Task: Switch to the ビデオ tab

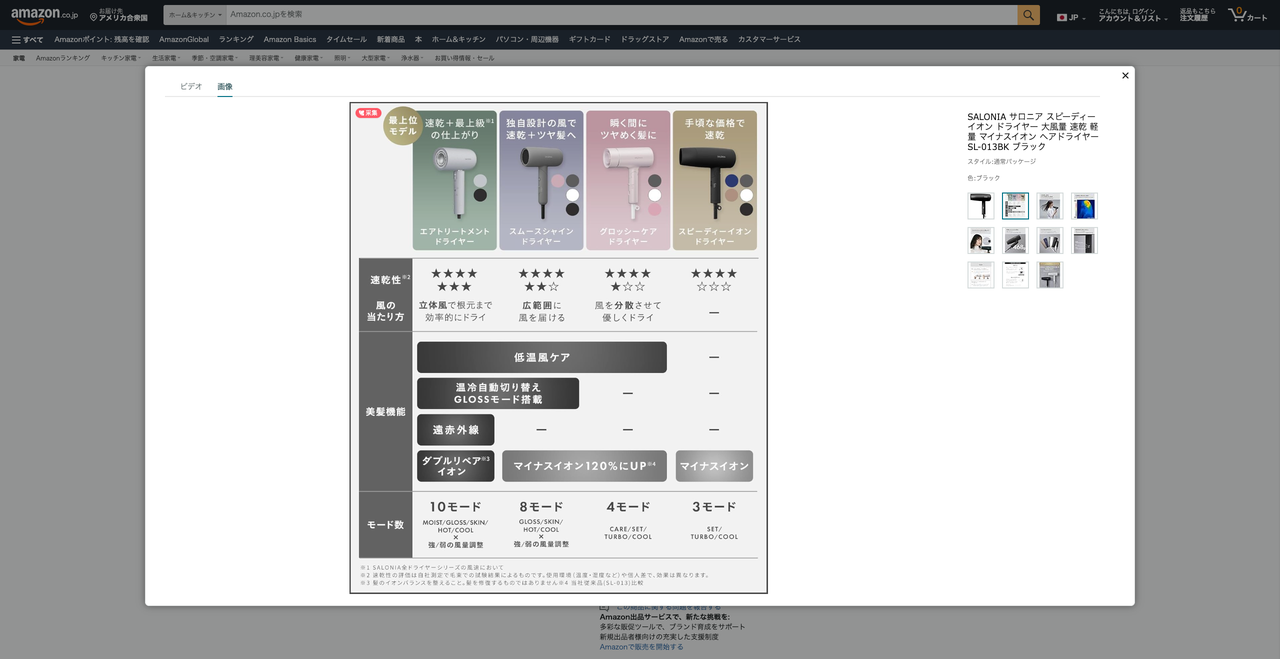Action: pyautogui.click(x=189, y=86)
